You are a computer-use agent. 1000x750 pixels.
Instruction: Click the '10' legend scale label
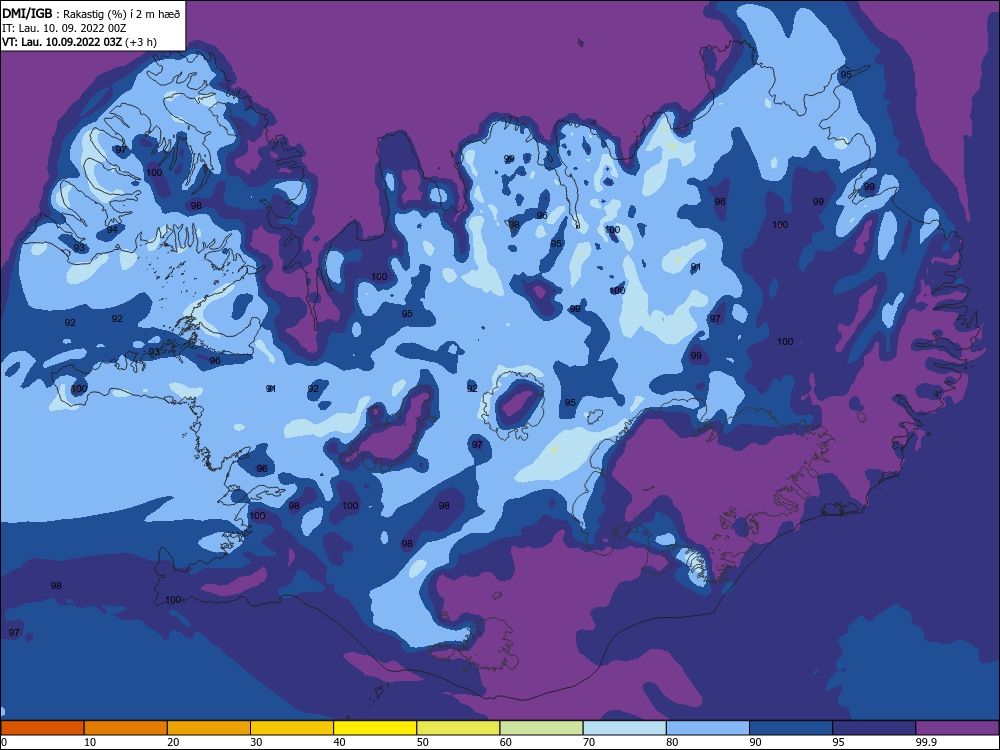click(x=90, y=742)
